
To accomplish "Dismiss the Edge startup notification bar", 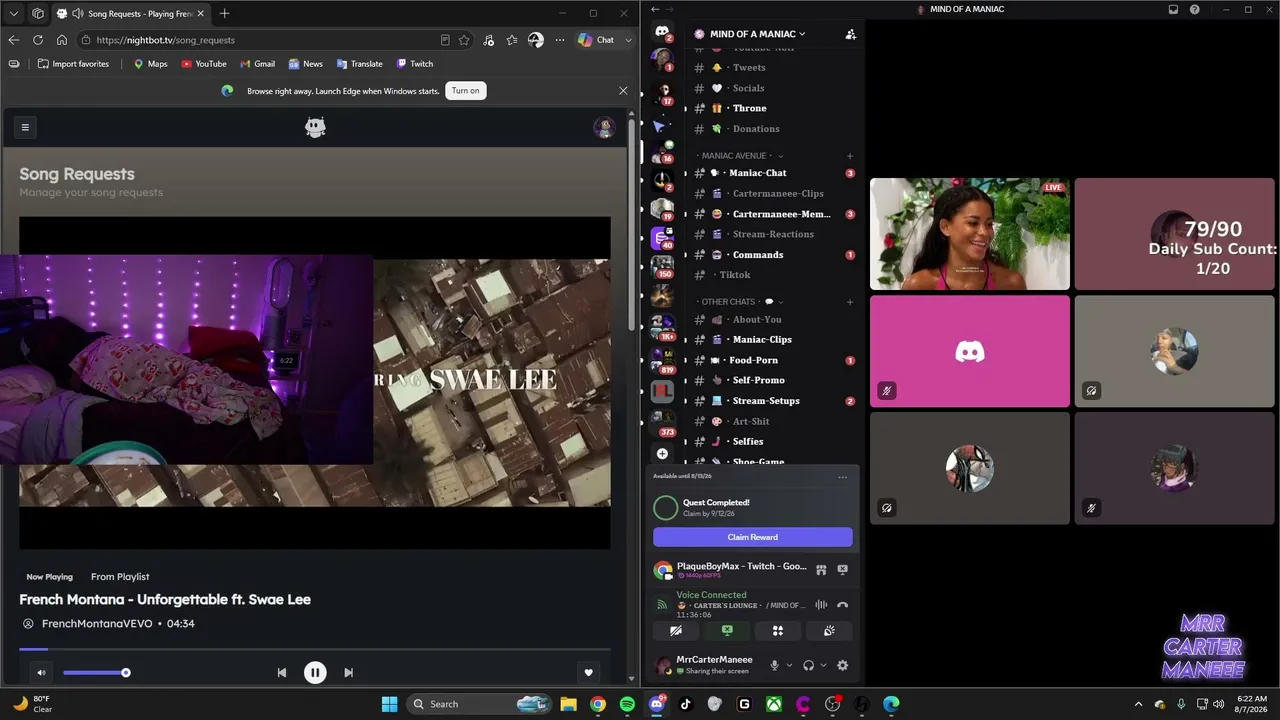I will click(623, 91).
